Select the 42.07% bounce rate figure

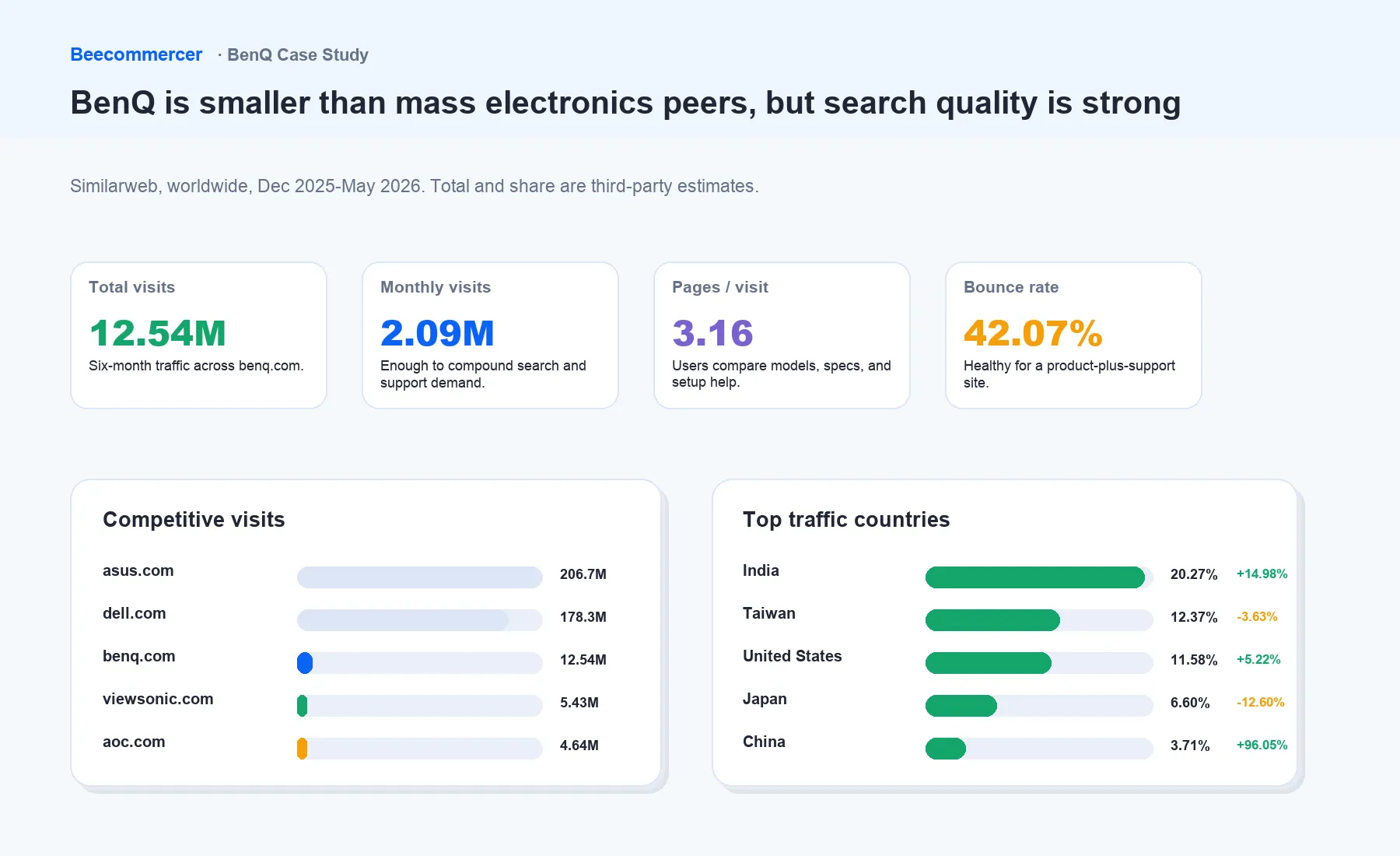(x=1033, y=333)
